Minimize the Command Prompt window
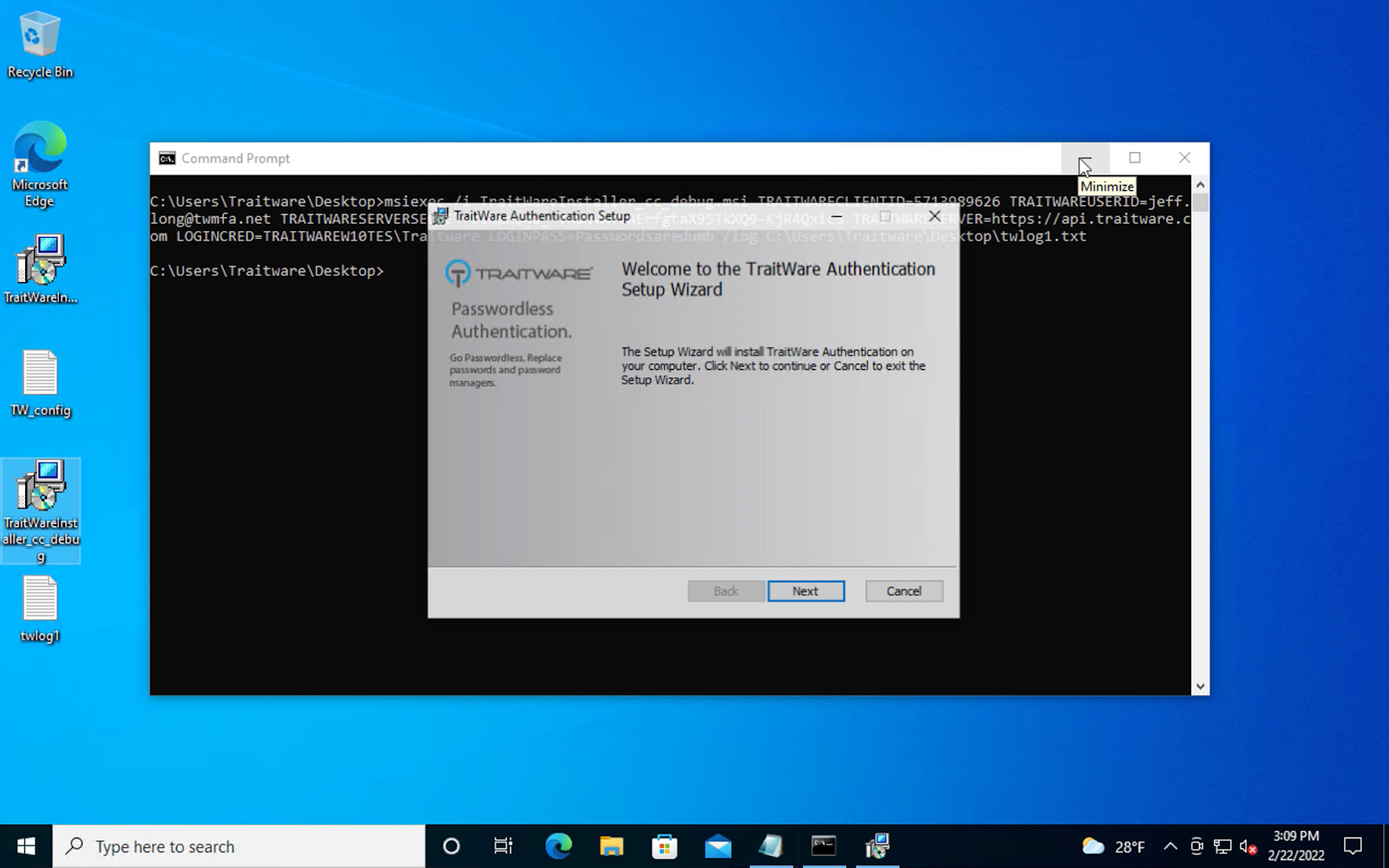Viewport: 1389px width, 868px height. tap(1085, 158)
